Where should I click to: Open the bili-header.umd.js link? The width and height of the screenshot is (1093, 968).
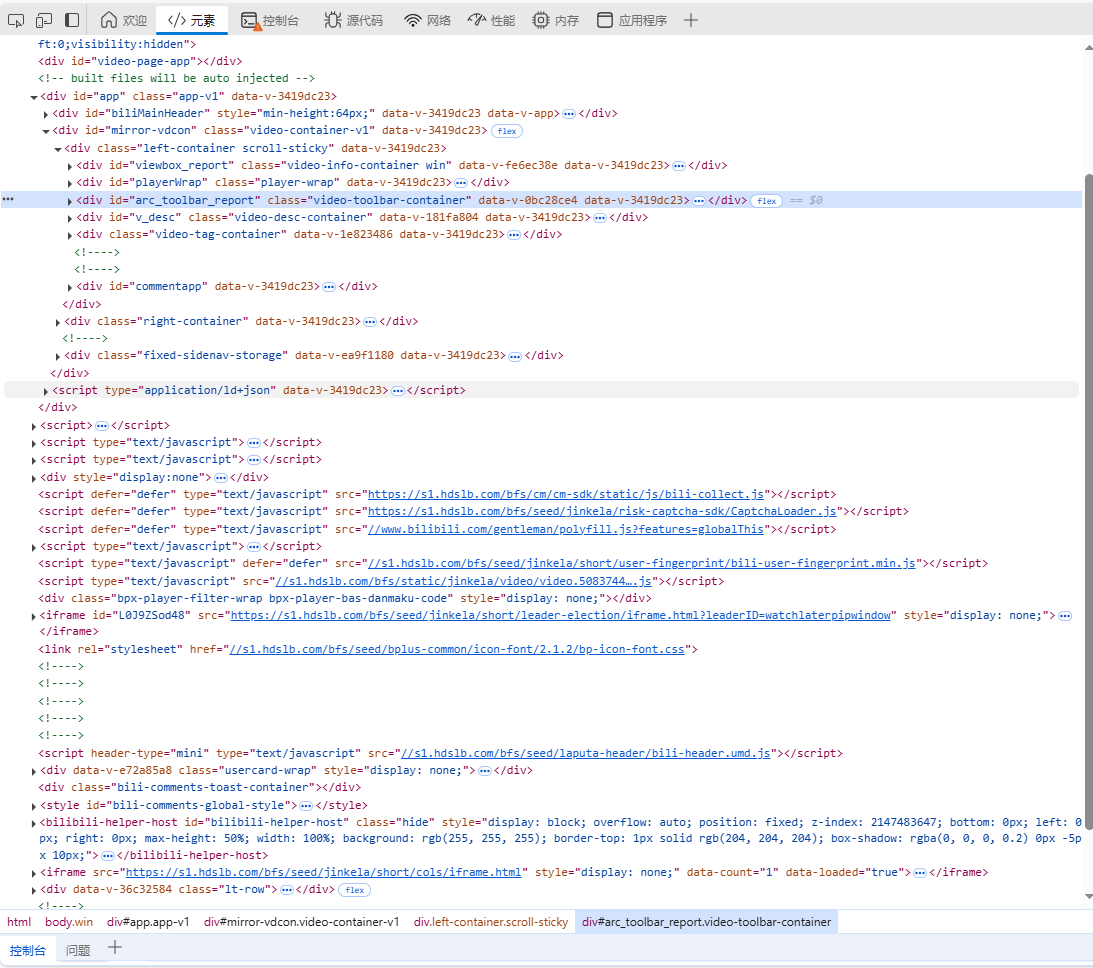coord(586,753)
